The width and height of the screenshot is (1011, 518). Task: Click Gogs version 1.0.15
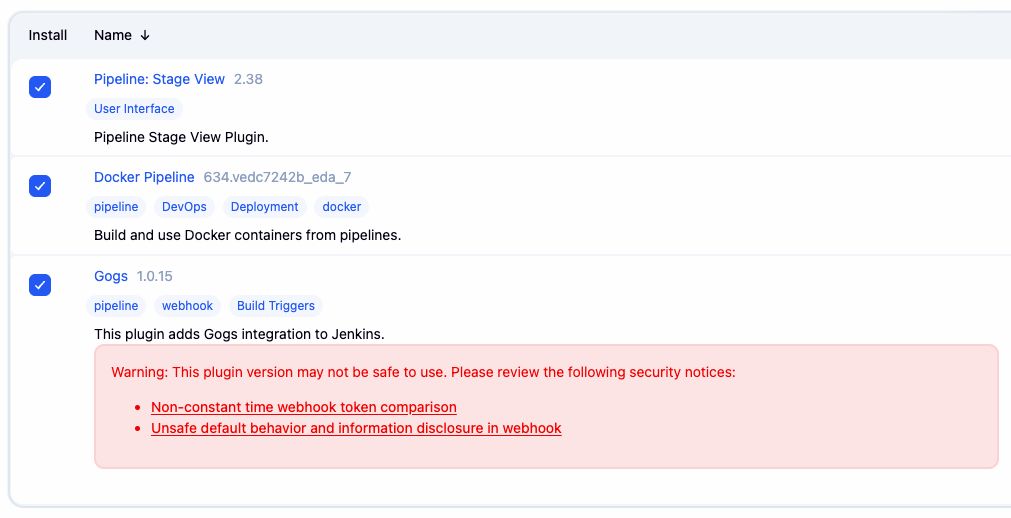click(x=155, y=276)
